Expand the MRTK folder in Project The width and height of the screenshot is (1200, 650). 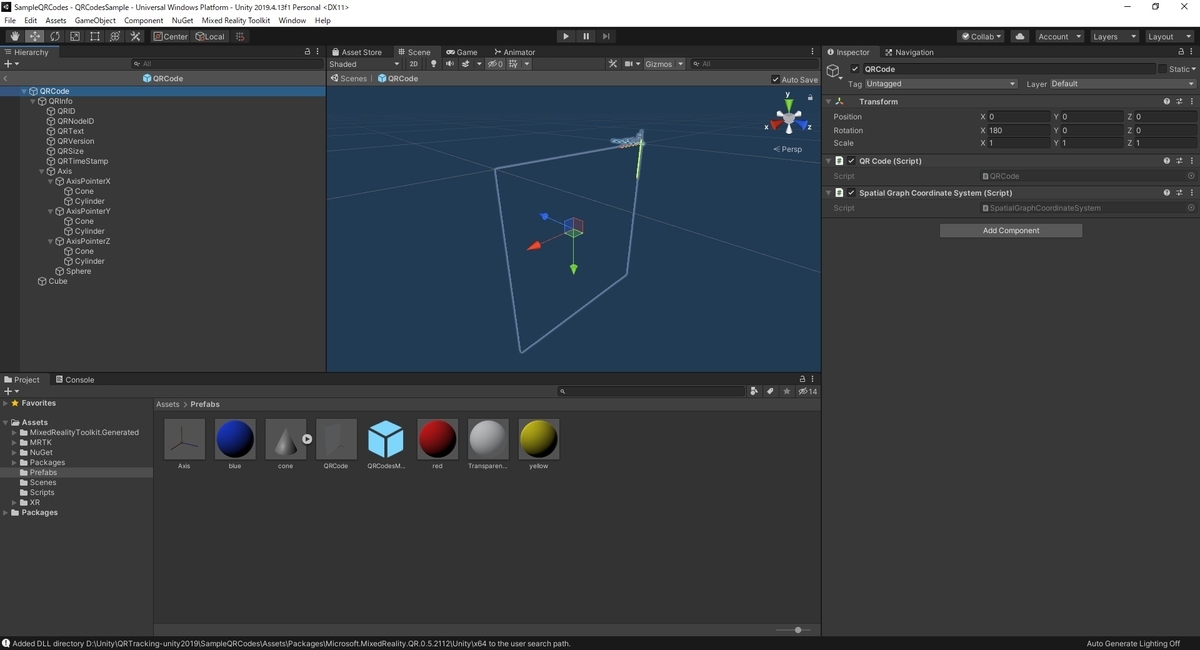(x=15, y=442)
